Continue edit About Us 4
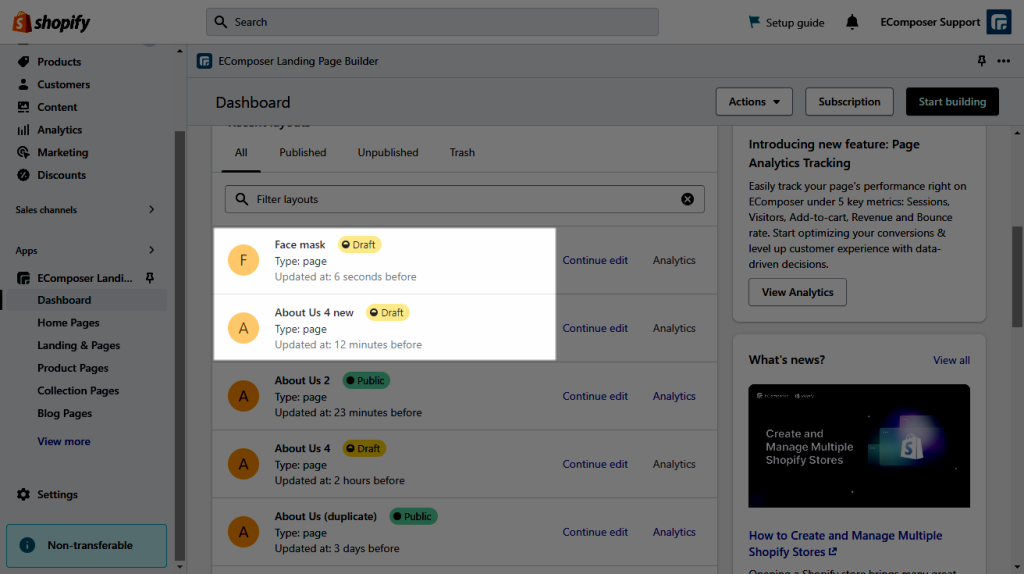Viewport: 1024px width, 574px height. (x=595, y=464)
